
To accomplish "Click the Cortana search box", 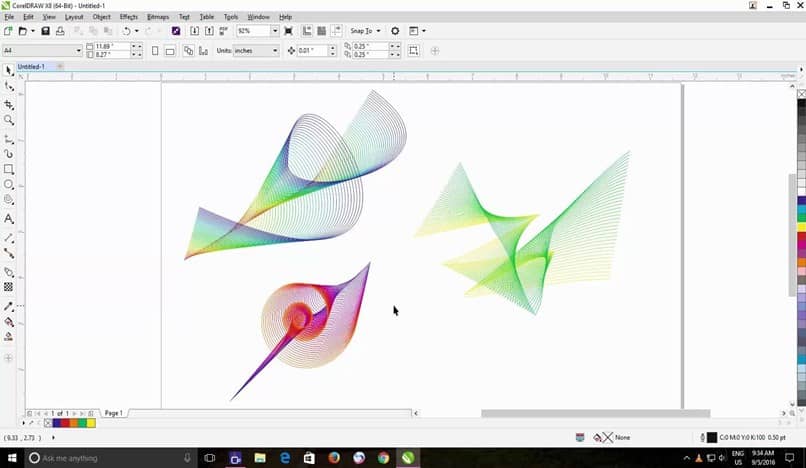I will click(110, 457).
